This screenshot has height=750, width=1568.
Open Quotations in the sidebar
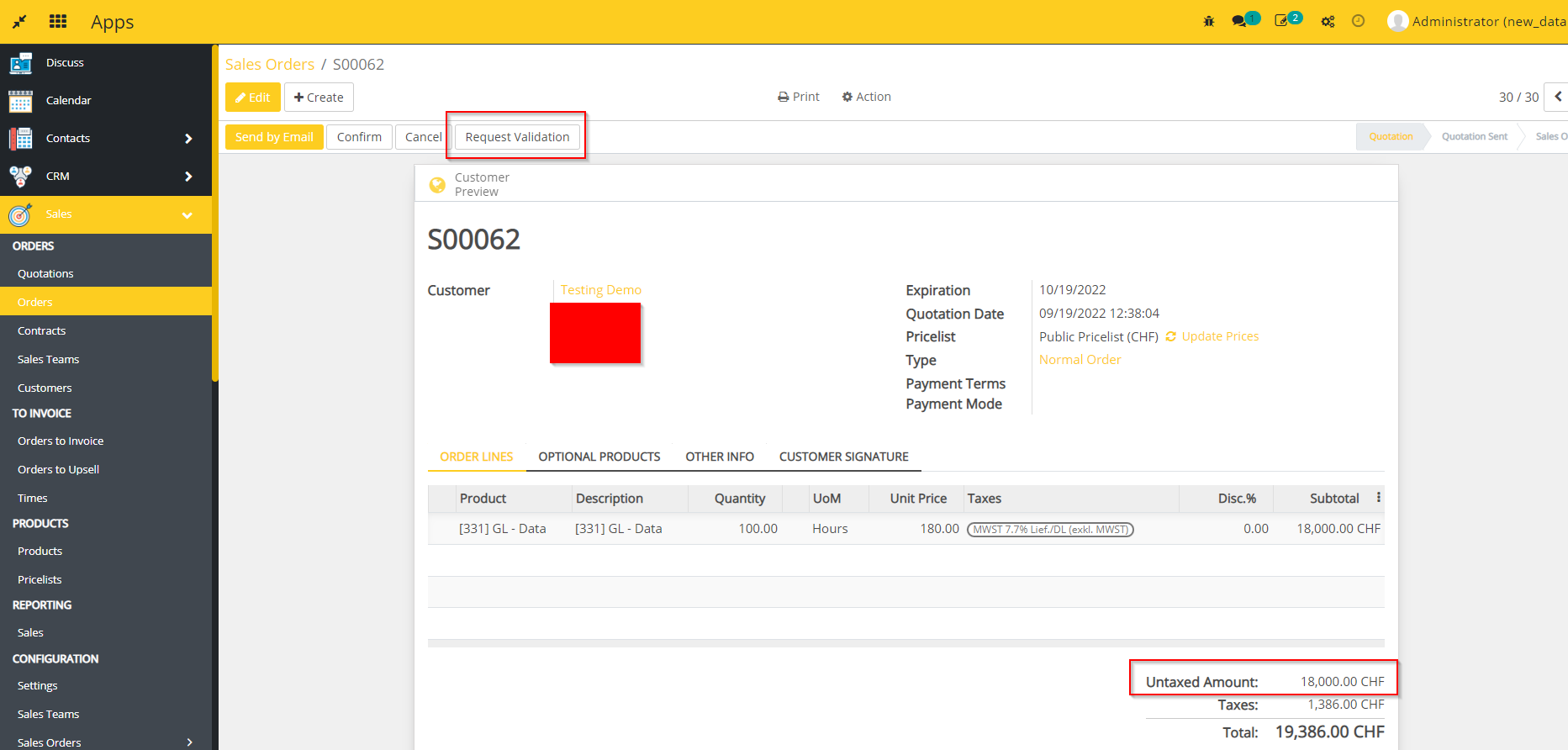click(x=45, y=274)
